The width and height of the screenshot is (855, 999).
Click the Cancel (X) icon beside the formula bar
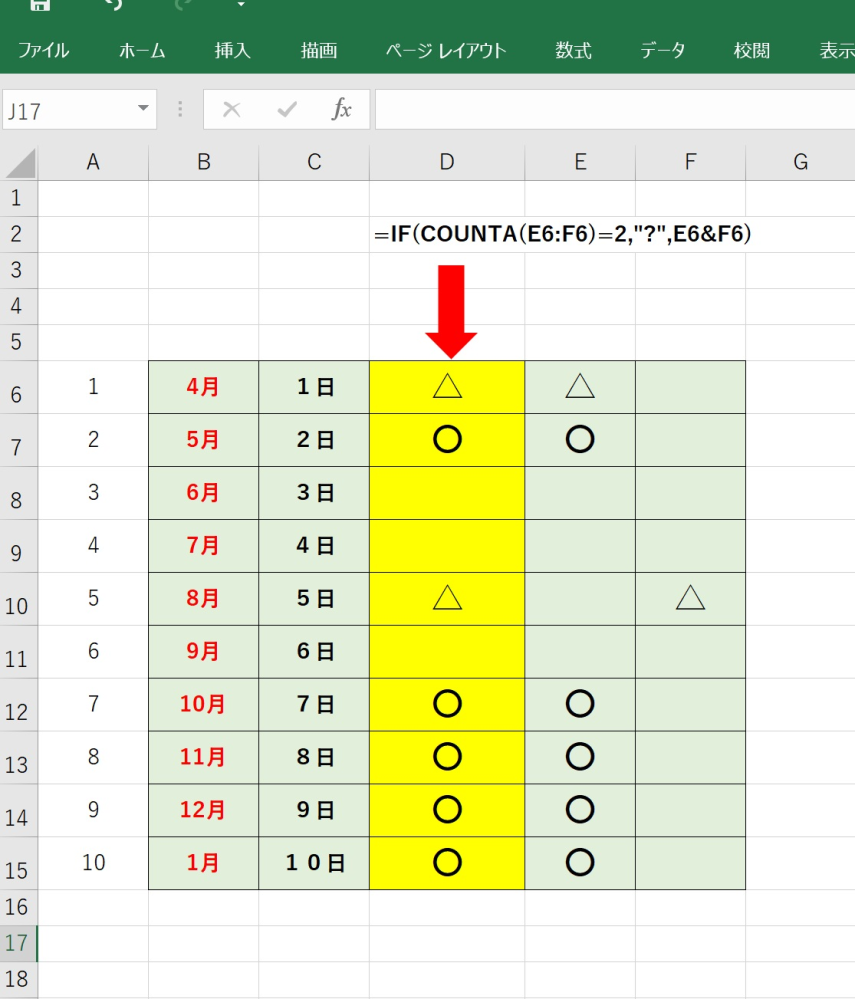[232, 110]
